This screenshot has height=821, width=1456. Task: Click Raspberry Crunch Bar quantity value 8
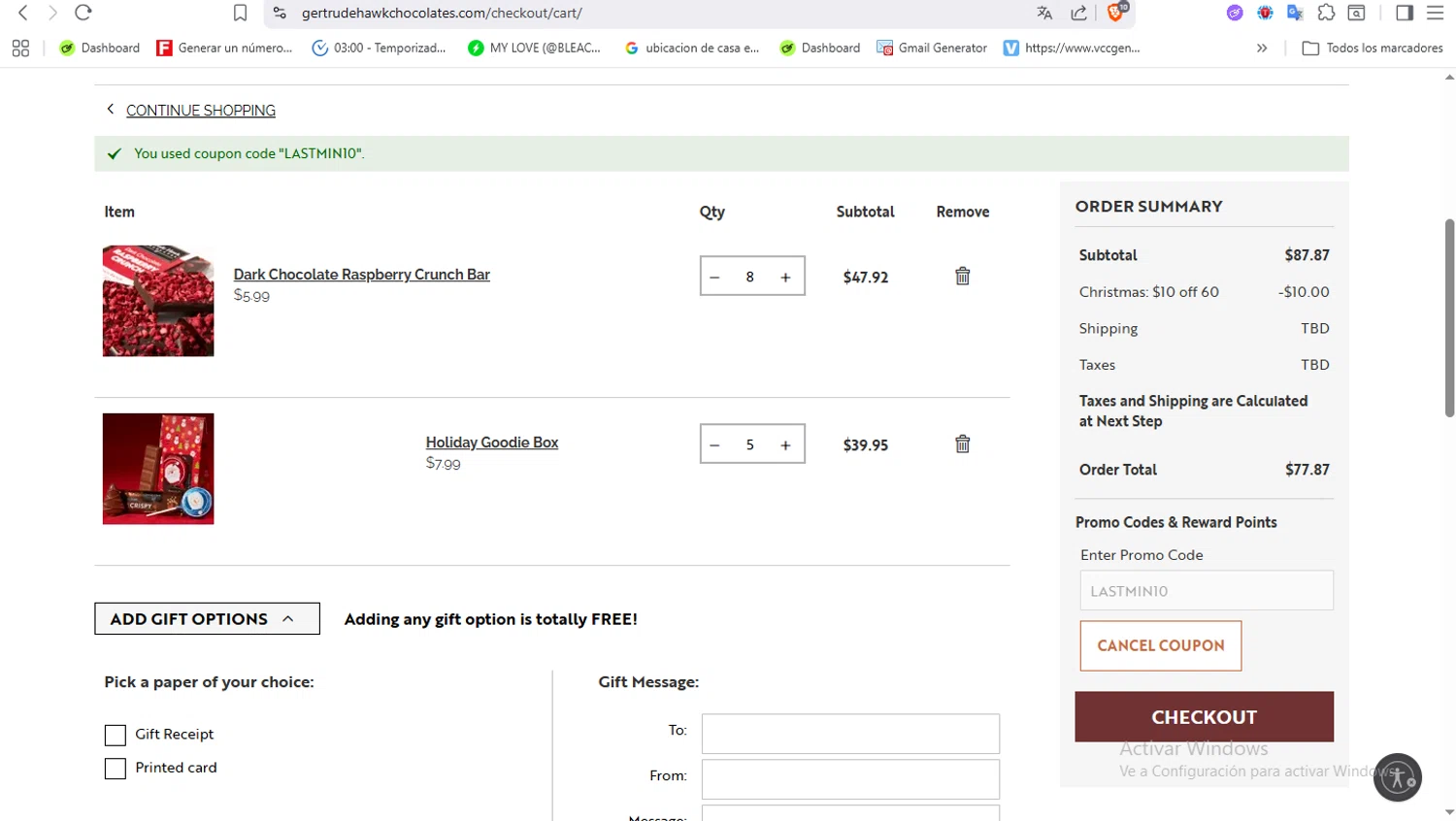click(x=749, y=277)
